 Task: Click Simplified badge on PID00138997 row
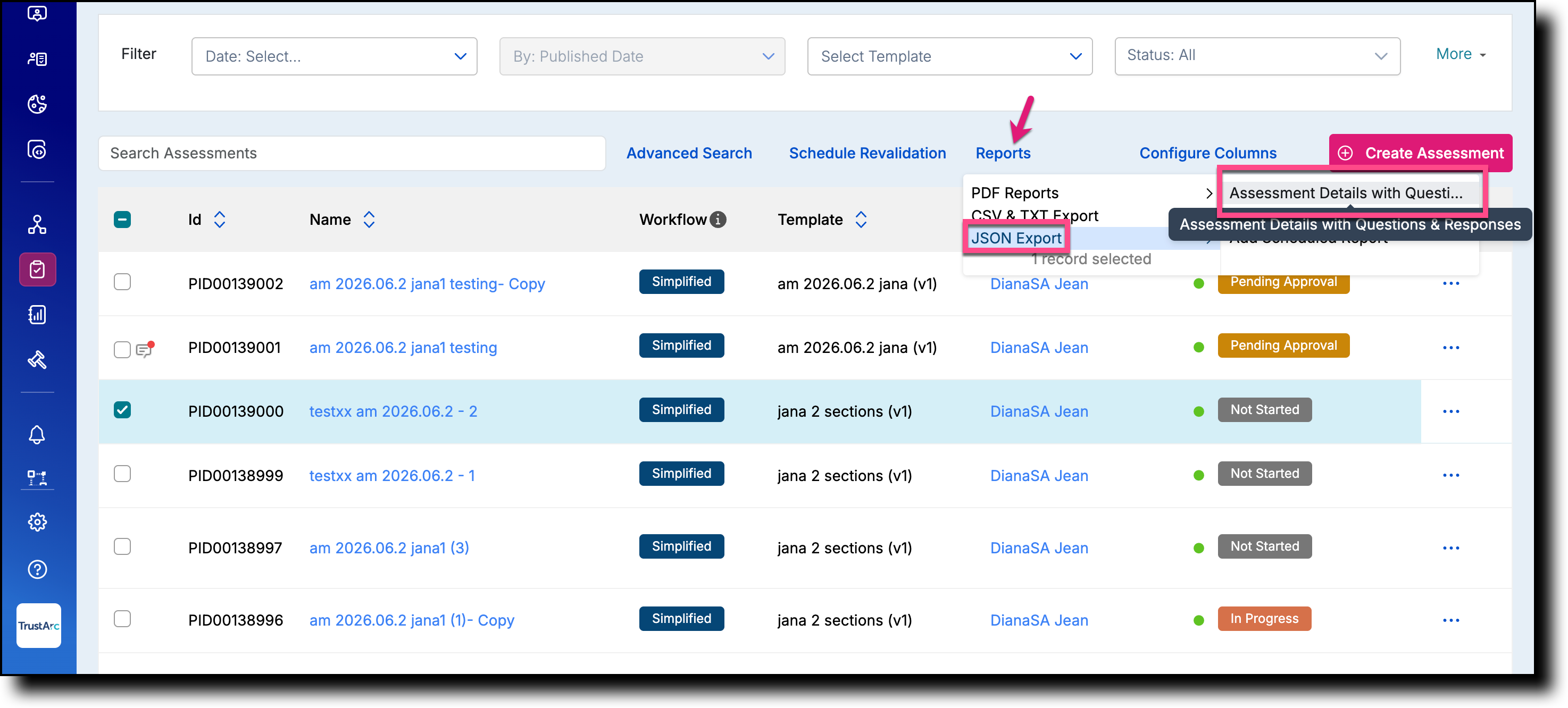point(682,546)
